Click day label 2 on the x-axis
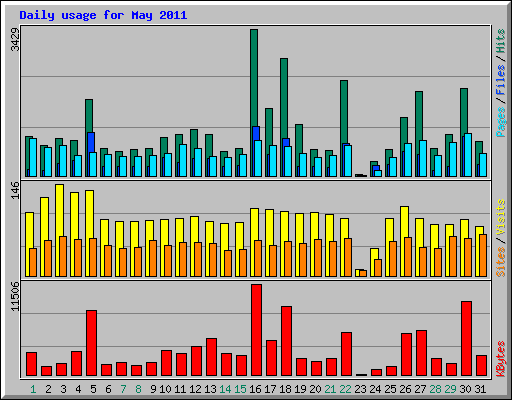The height and width of the screenshot is (400, 512). [x=48, y=389]
